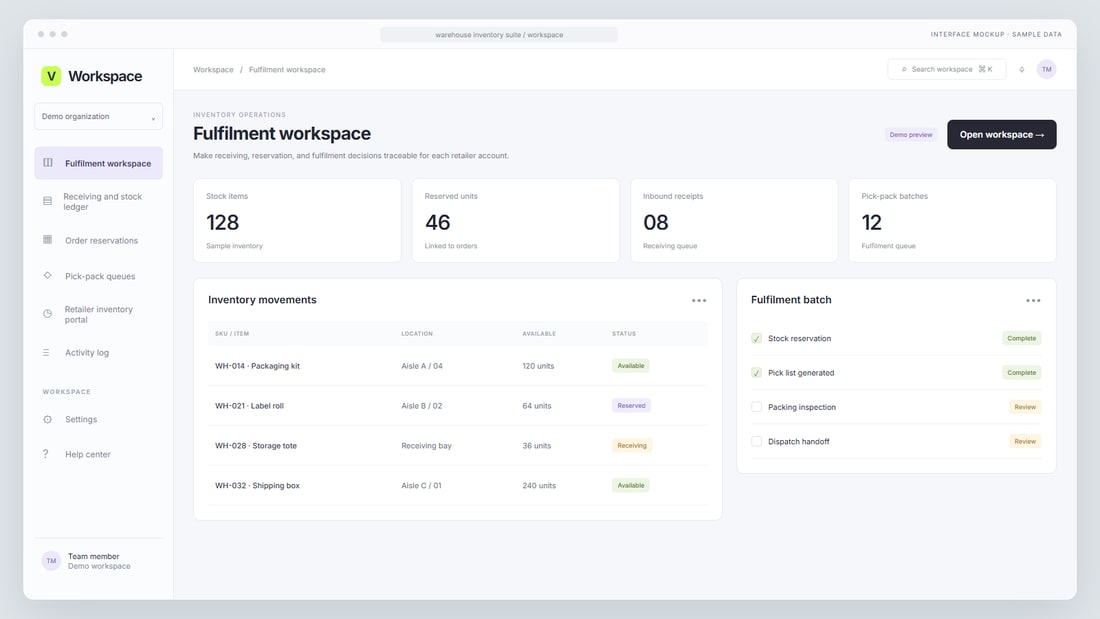The height and width of the screenshot is (619, 1100).
Task: Click the Available badge for WH-032
Action: (x=631, y=486)
